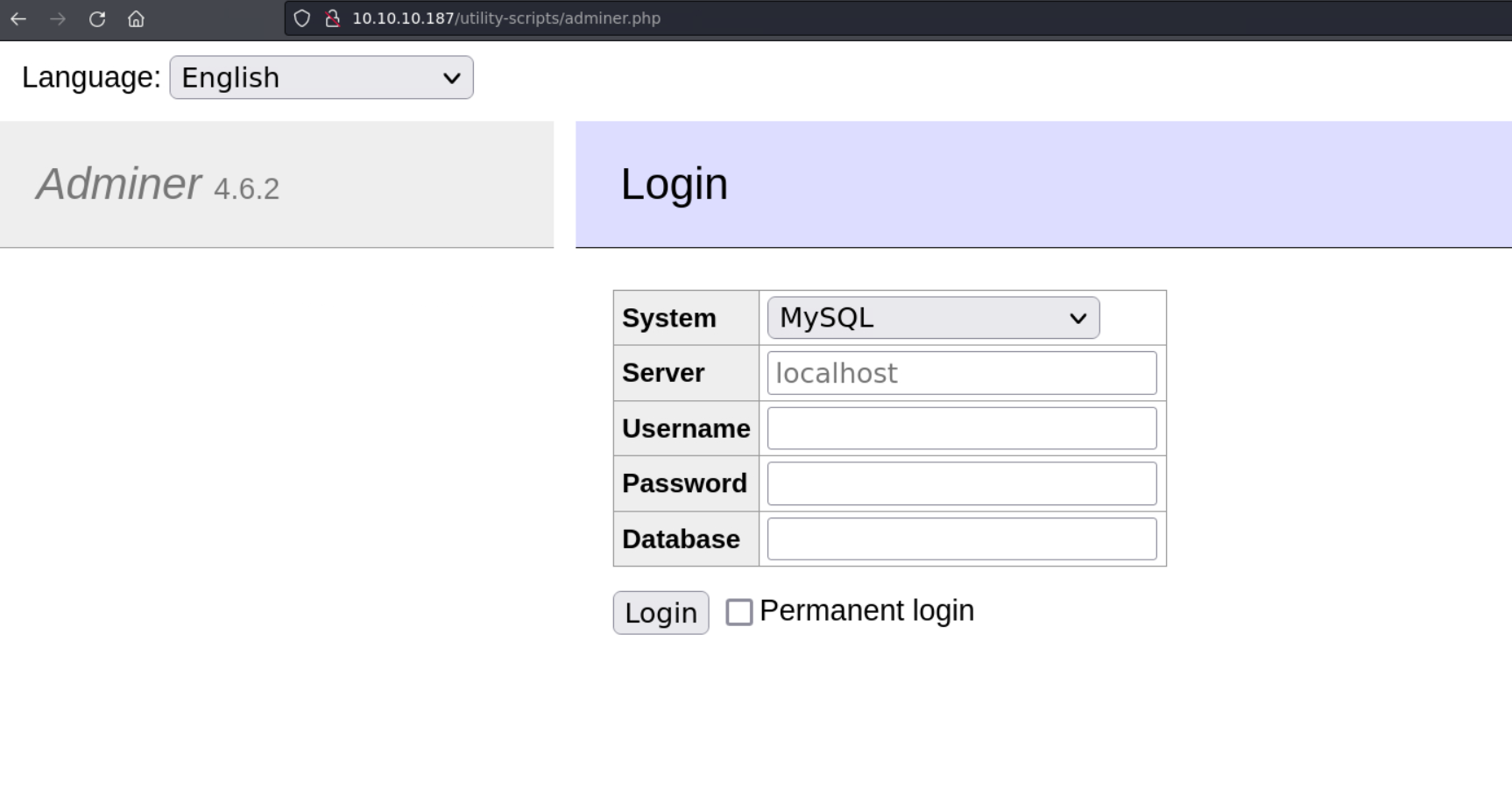
Task: Go back to the previous page
Action: click(18, 18)
